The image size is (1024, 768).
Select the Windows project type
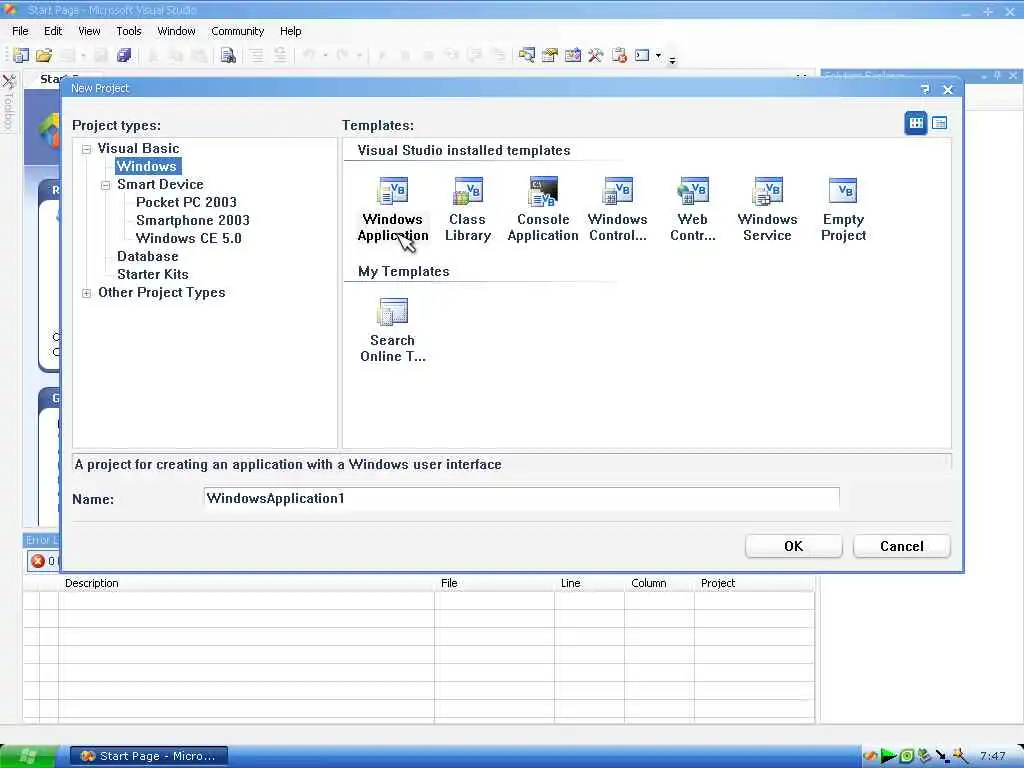tap(147, 166)
